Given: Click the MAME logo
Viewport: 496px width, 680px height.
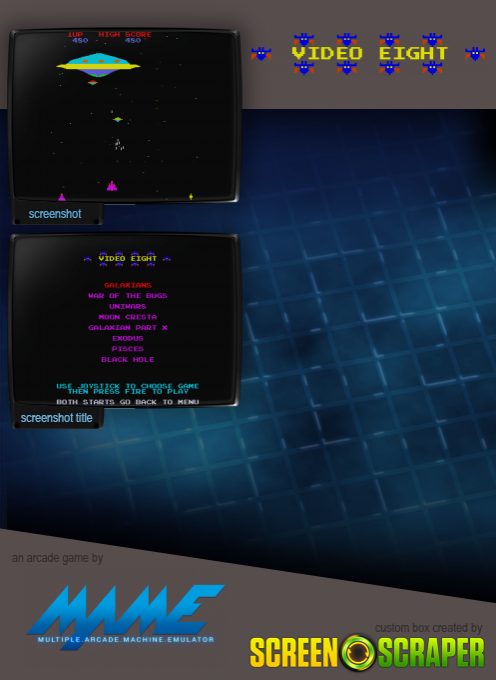Looking at the screenshot, I should [x=125, y=616].
